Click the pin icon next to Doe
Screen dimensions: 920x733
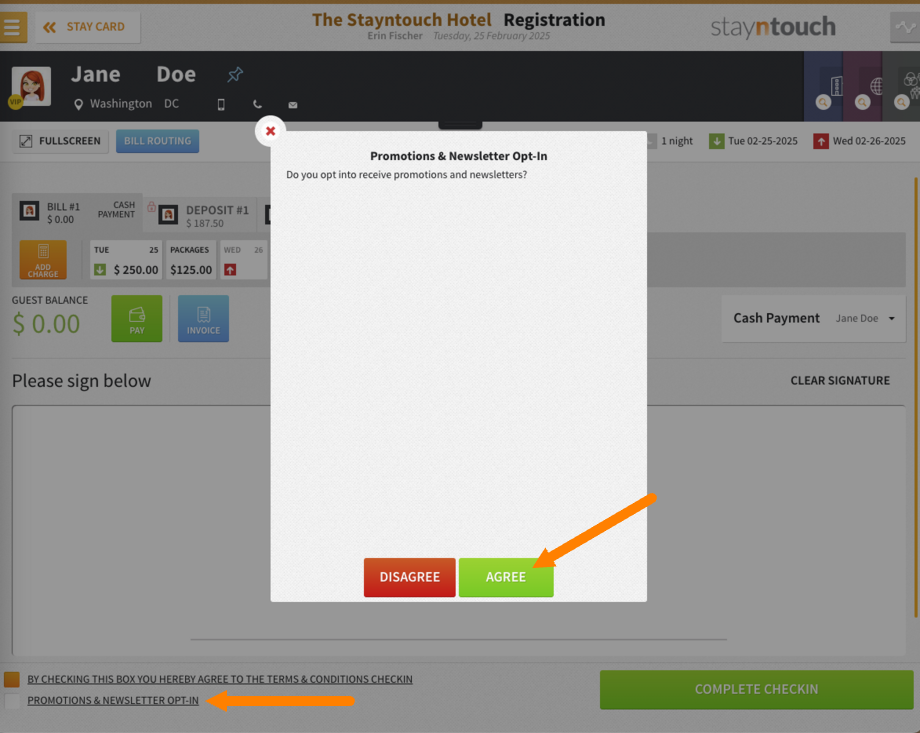click(235, 75)
